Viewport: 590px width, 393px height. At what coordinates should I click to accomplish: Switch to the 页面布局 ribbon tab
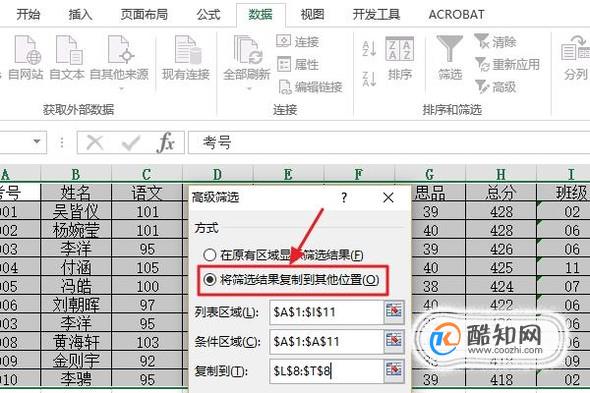[144, 14]
